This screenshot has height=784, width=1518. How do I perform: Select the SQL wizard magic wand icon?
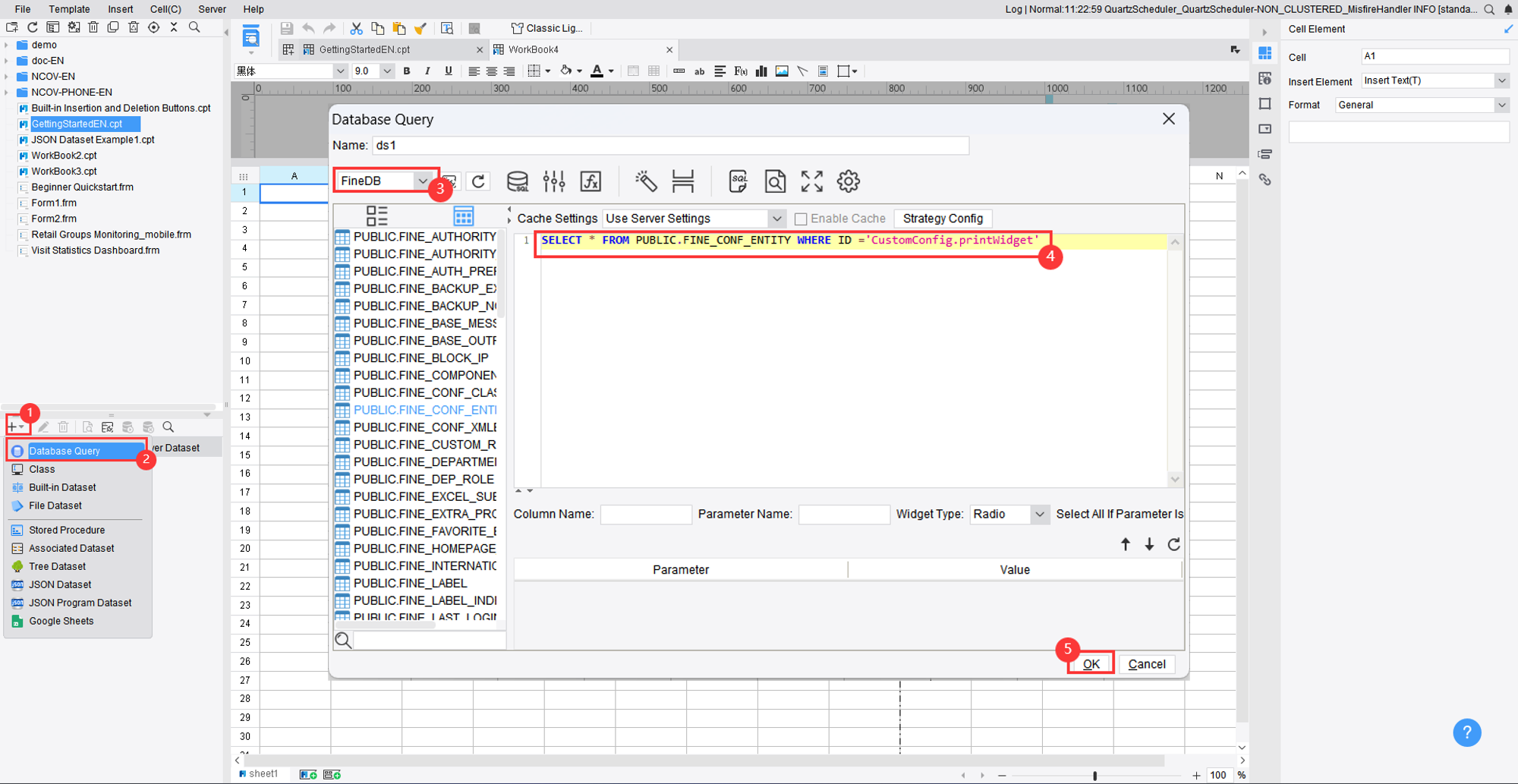click(646, 181)
